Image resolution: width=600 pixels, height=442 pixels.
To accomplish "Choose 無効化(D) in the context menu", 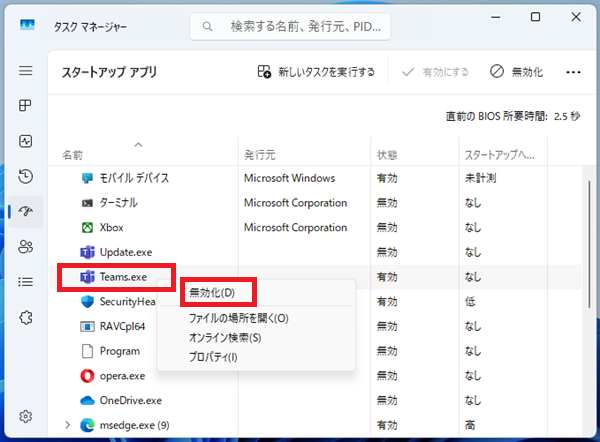I will [x=212, y=293].
